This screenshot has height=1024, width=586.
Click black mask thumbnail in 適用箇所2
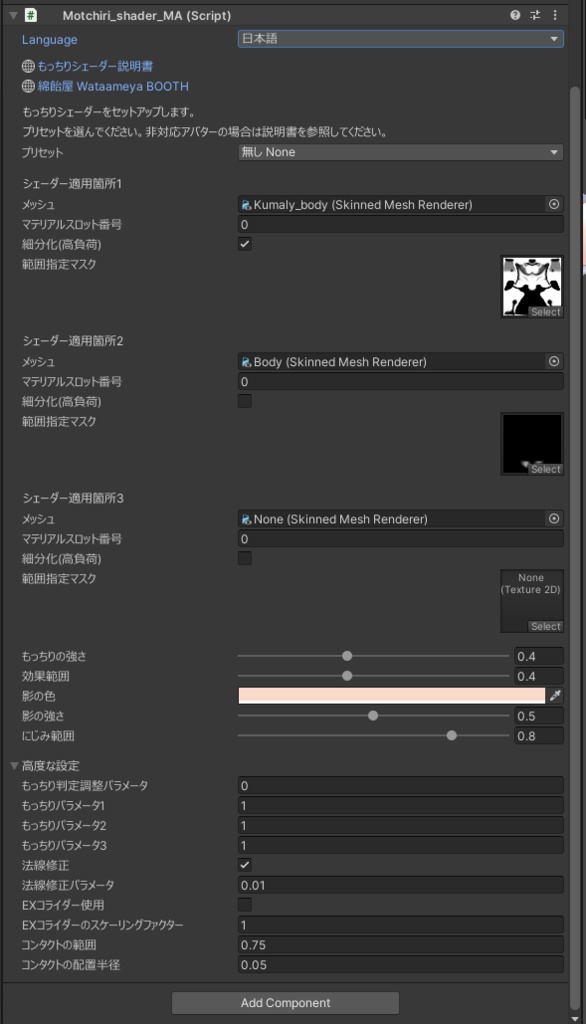point(532,444)
